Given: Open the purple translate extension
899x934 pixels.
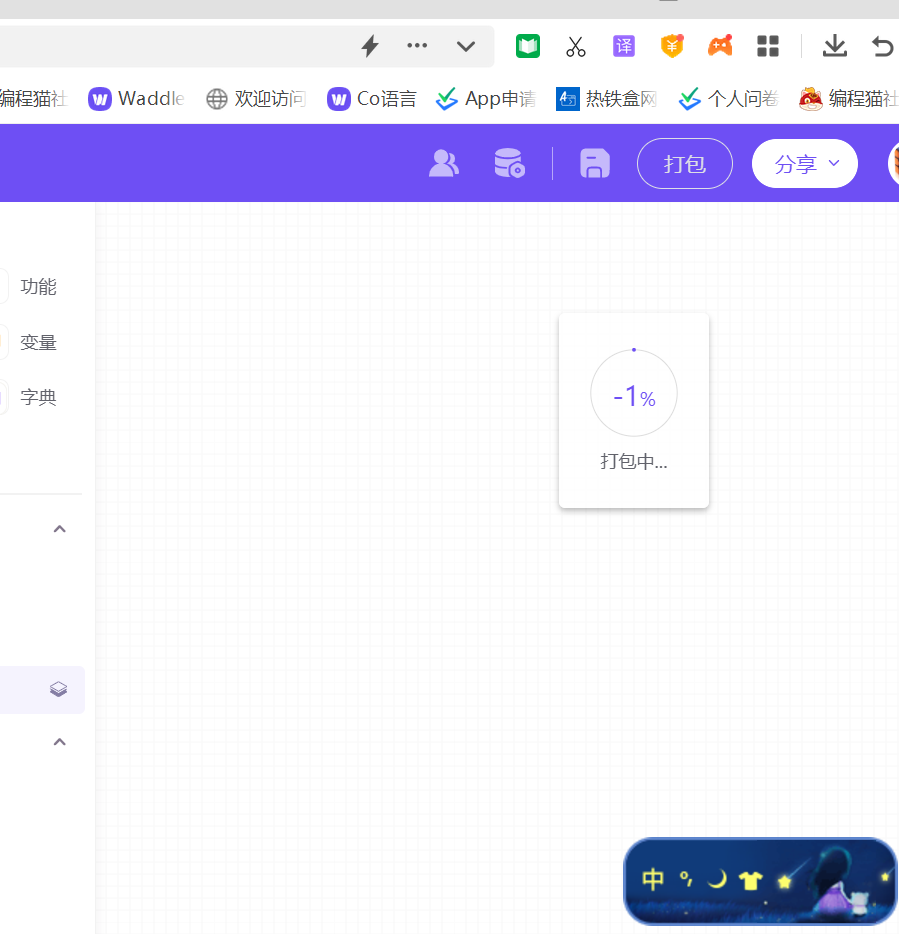Looking at the screenshot, I should [x=624, y=46].
